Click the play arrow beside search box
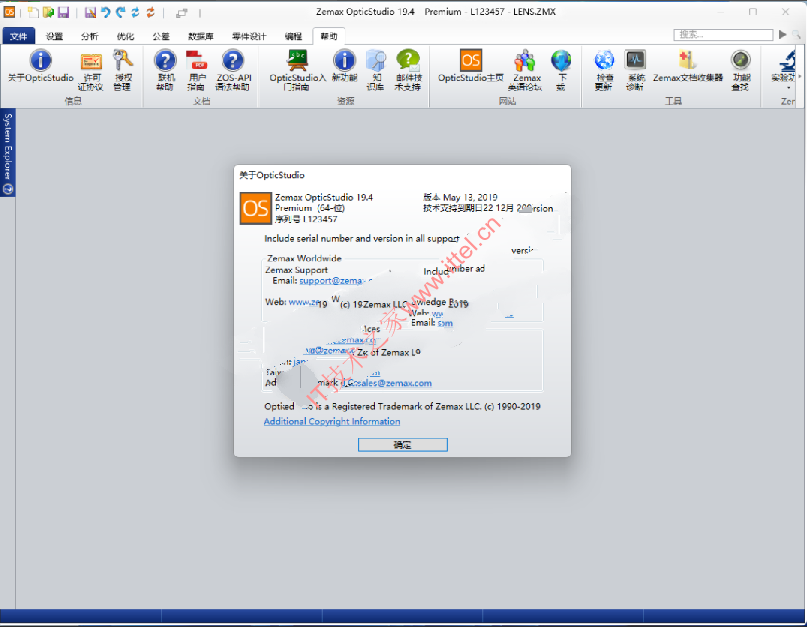The image size is (807, 627). tap(782, 34)
